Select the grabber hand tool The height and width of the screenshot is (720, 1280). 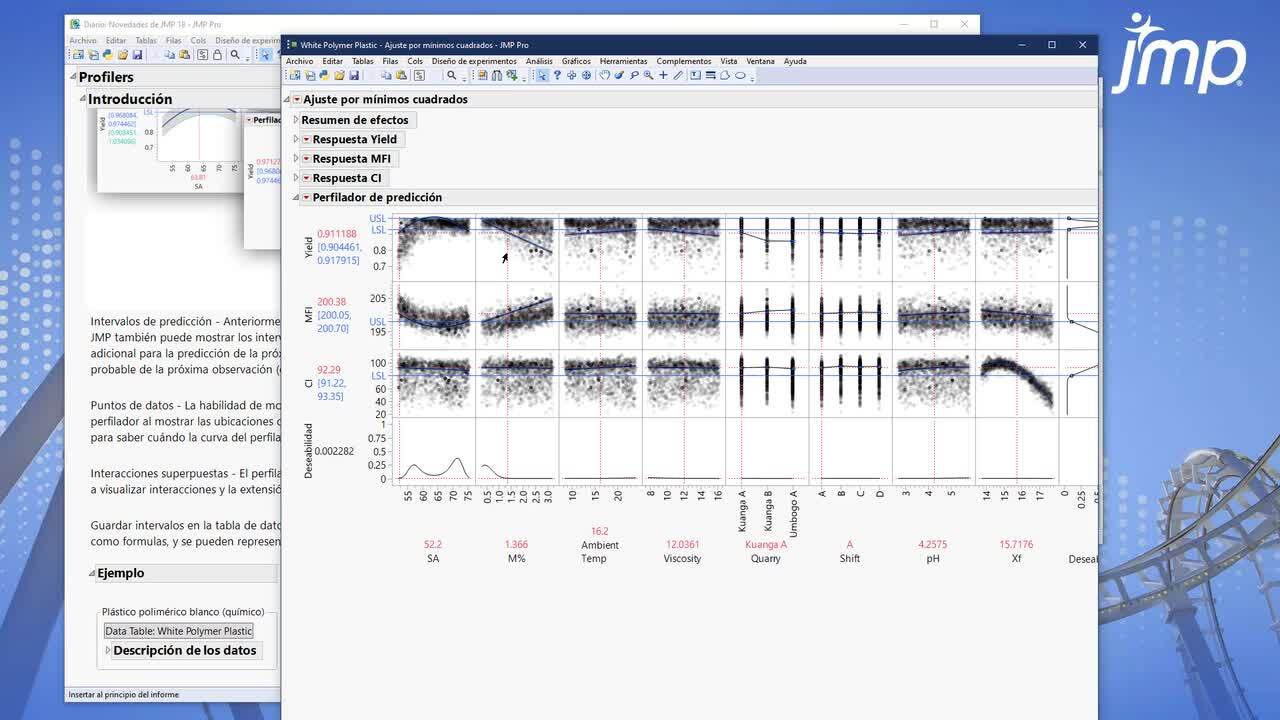coord(604,76)
